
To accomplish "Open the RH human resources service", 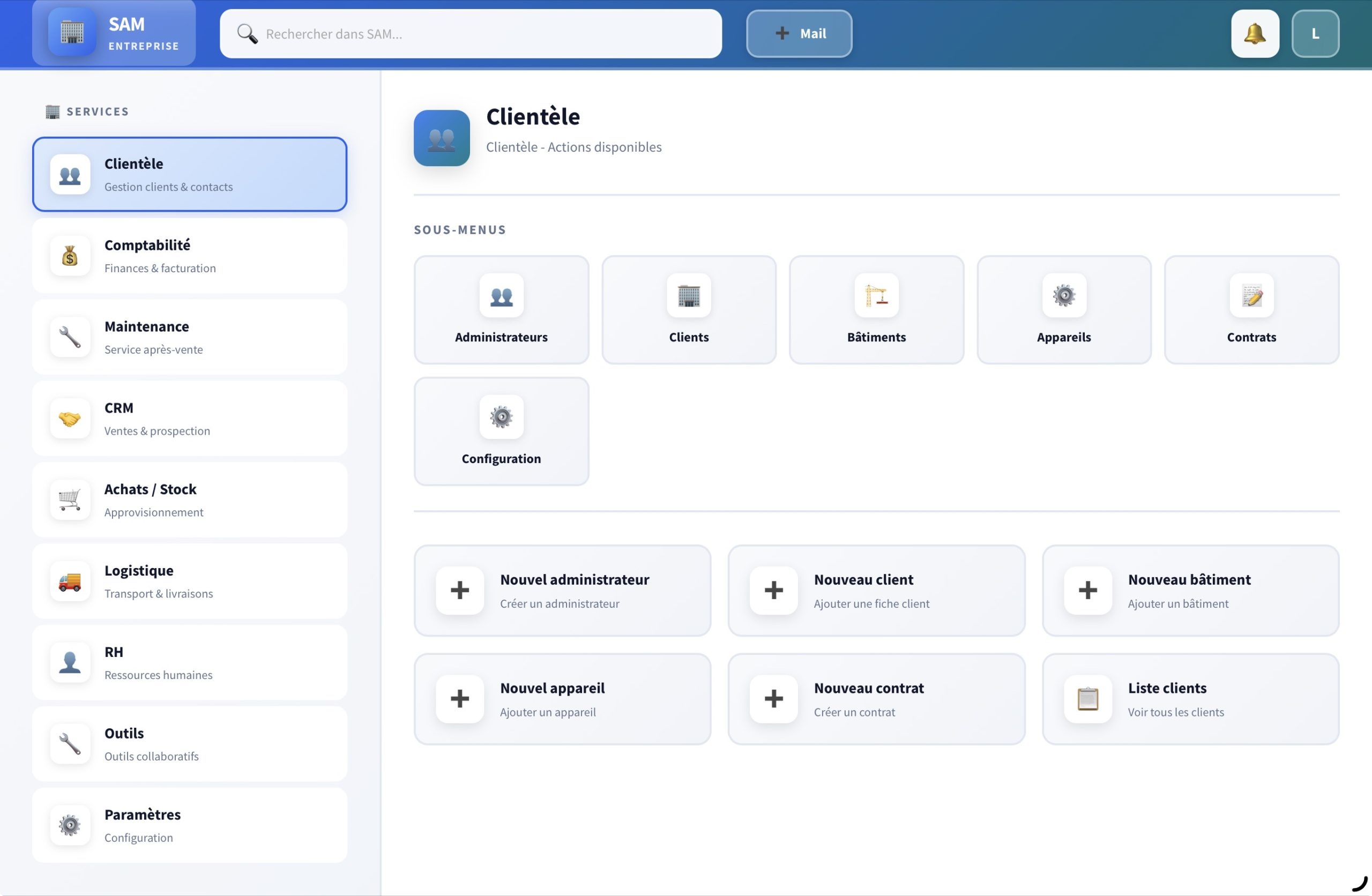I will (x=190, y=662).
